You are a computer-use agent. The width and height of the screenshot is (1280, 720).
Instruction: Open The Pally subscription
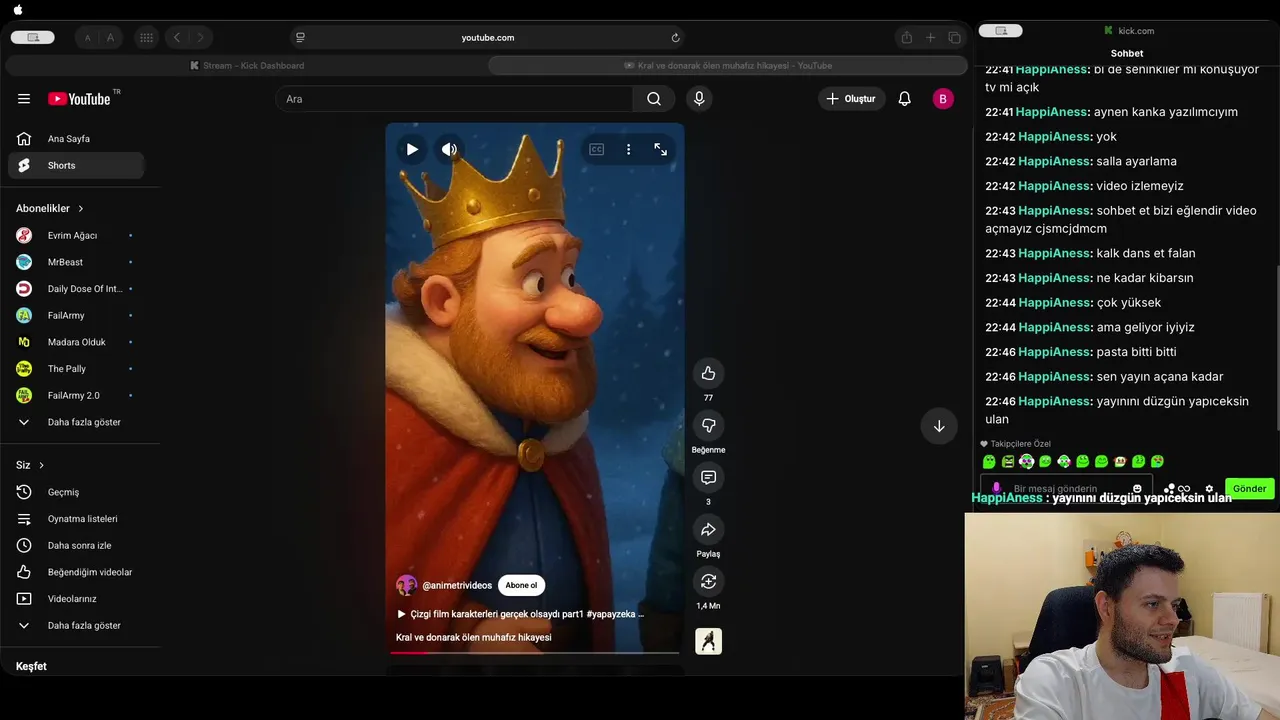coord(76,369)
